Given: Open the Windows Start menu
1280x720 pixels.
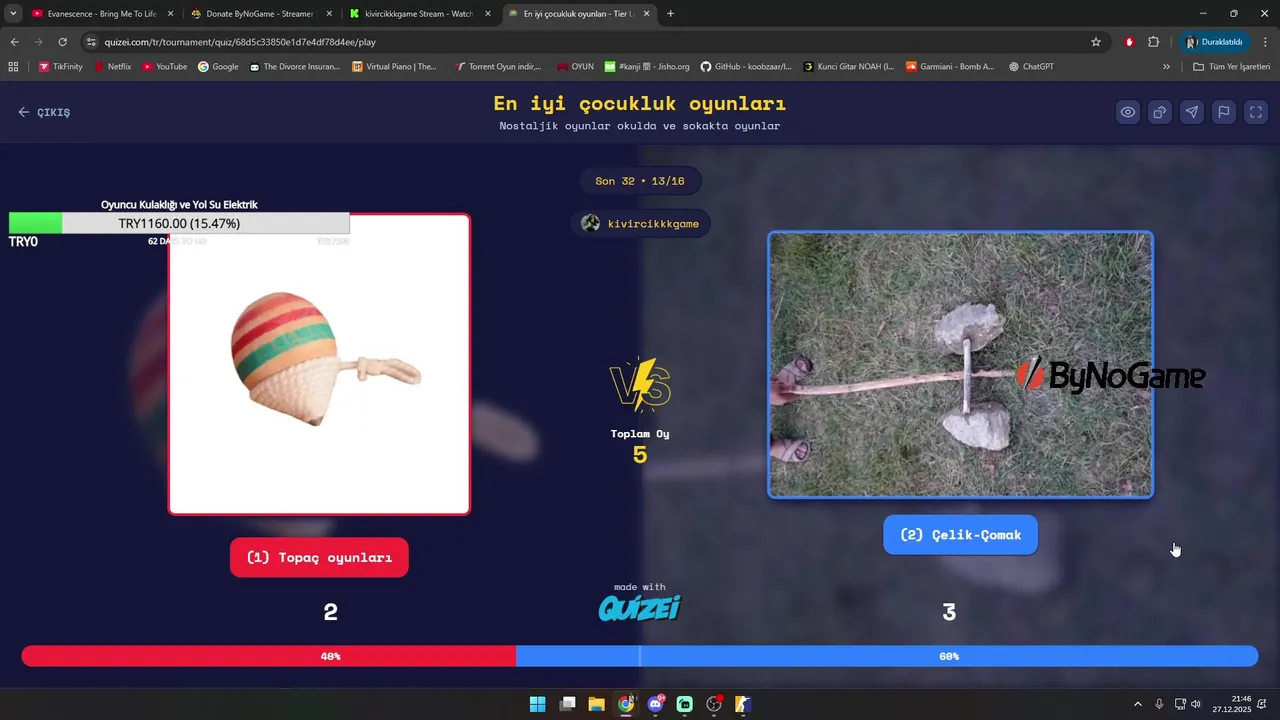Looking at the screenshot, I should 537,704.
